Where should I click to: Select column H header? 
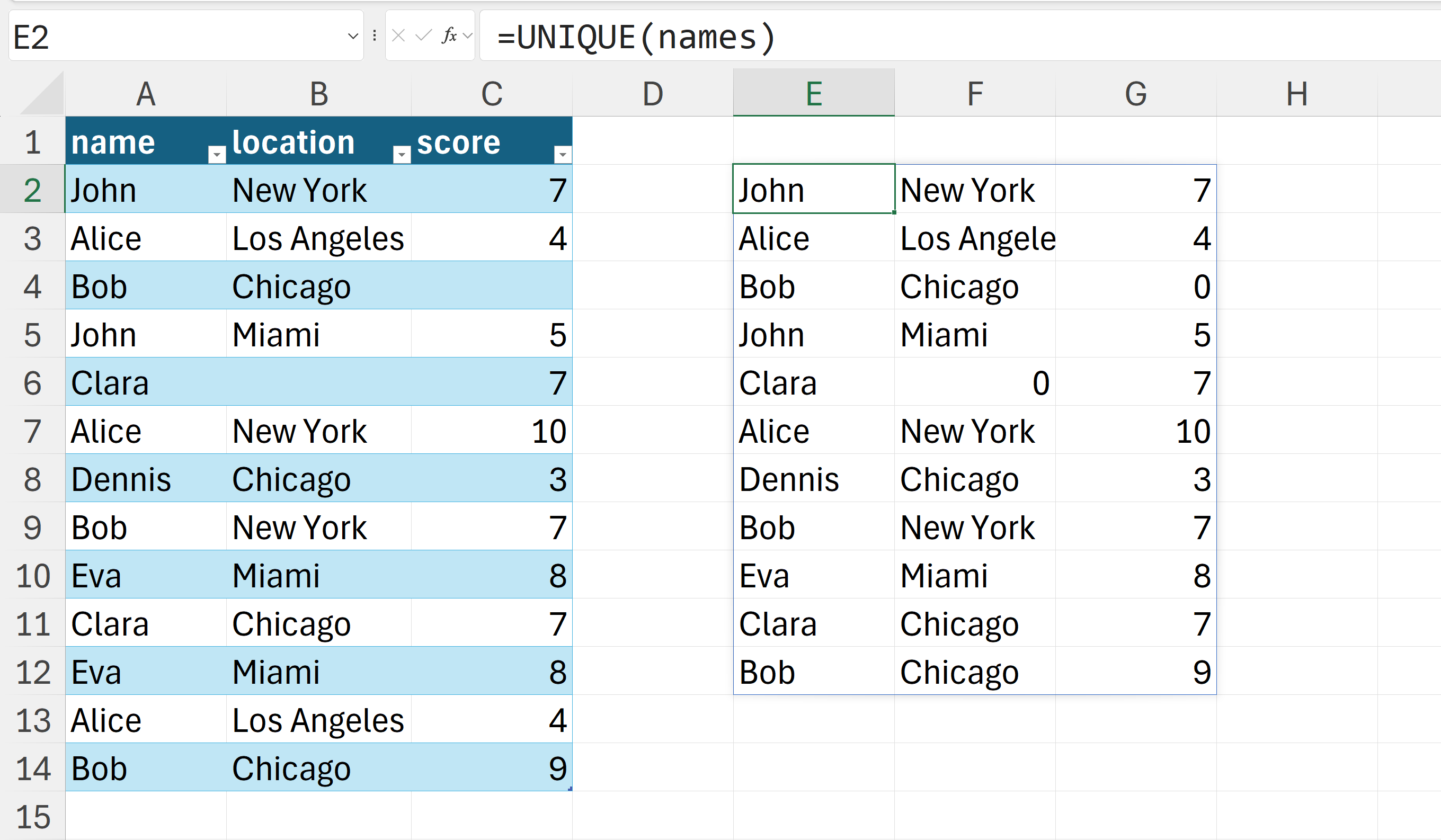pos(1296,94)
